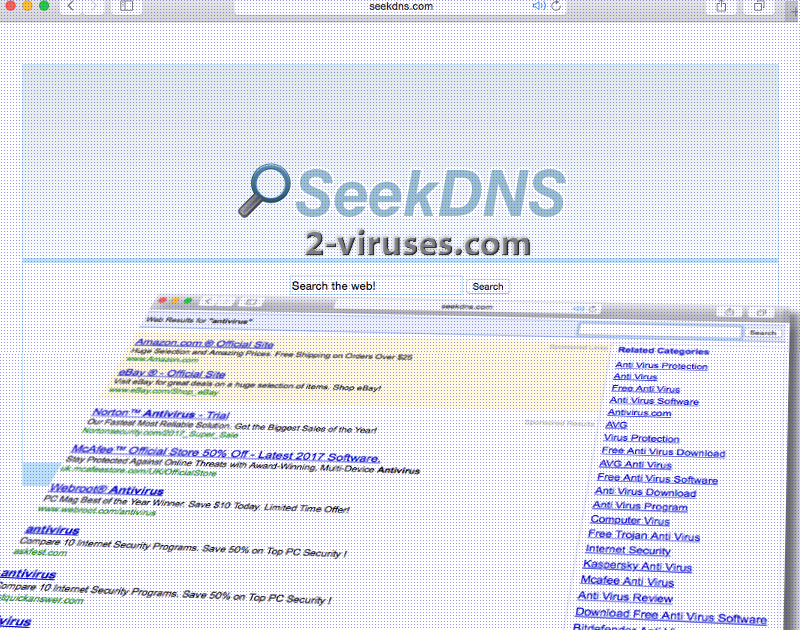Open the 'Norton™ Antivirus - Trial' link
Image resolution: width=800 pixels, height=630 pixels.
[161, 414]
